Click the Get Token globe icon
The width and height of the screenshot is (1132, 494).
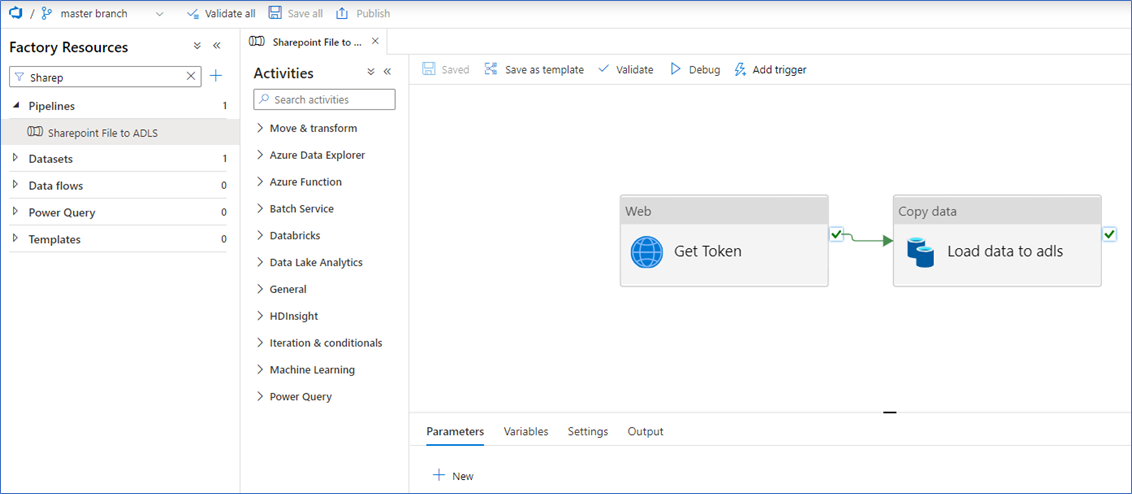point(646,252)
